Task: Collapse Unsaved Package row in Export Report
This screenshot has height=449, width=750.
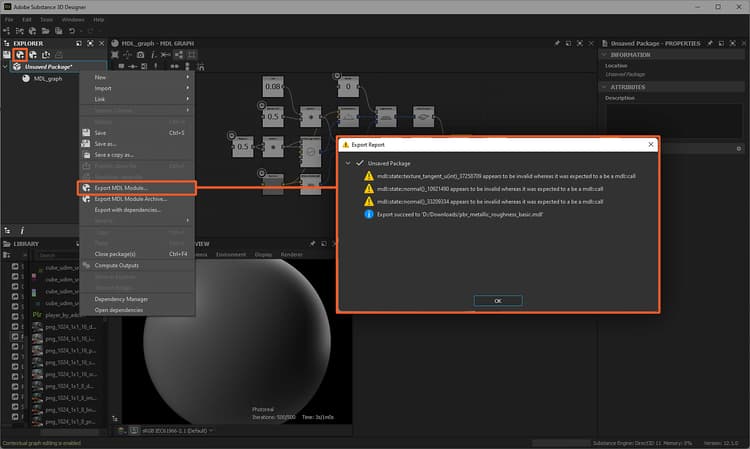Action: [348, 163]
